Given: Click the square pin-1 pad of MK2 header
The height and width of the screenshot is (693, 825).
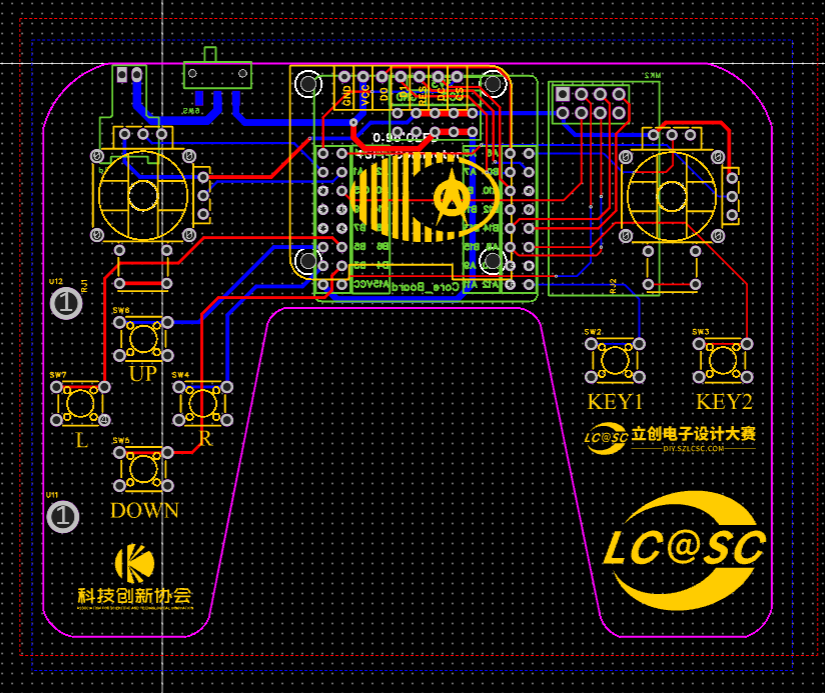Looking at the screenshot, I should tap(562, 94).
